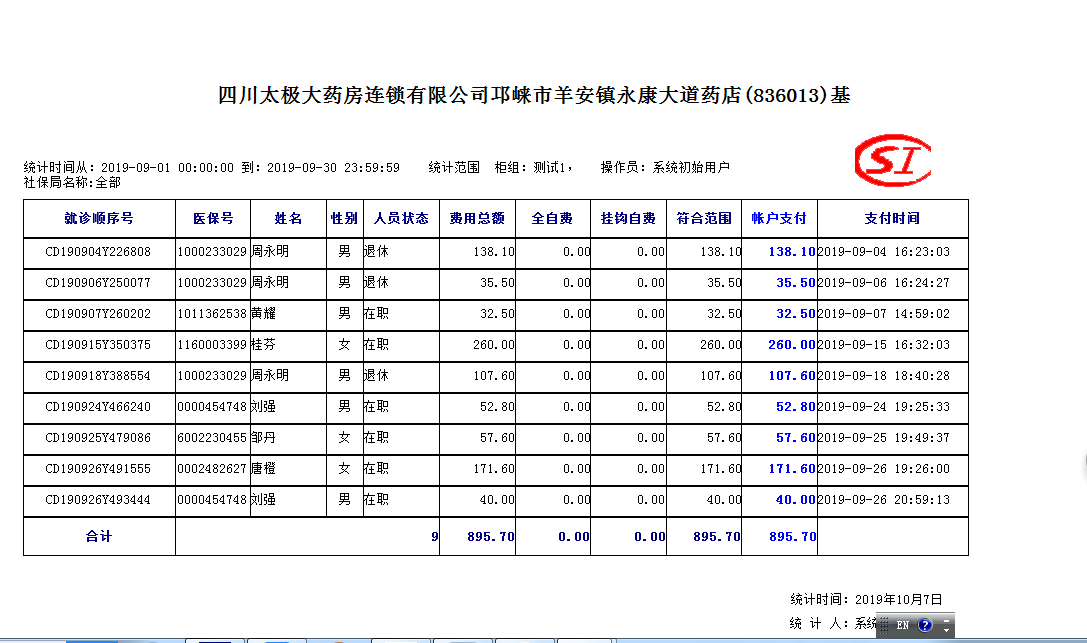The width and height of the screenshot is (1087, 643).
Task: Click blue account payment 57.60
Action: click(796, 438)
